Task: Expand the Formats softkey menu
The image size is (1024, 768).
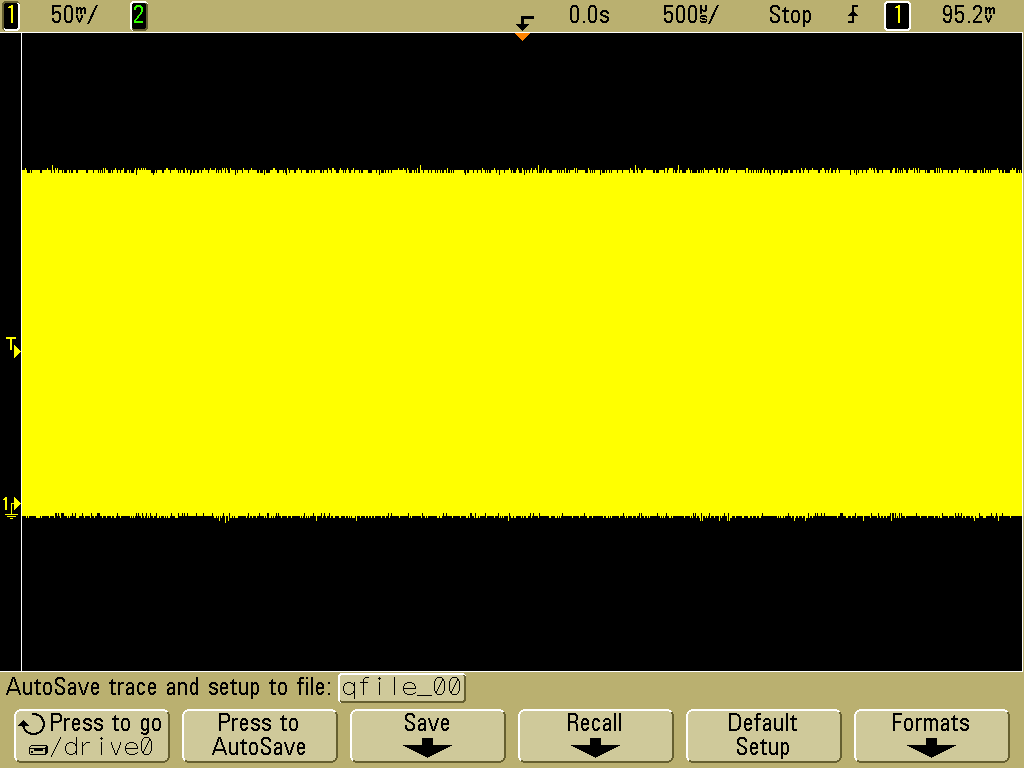Action: click(930, 735)
